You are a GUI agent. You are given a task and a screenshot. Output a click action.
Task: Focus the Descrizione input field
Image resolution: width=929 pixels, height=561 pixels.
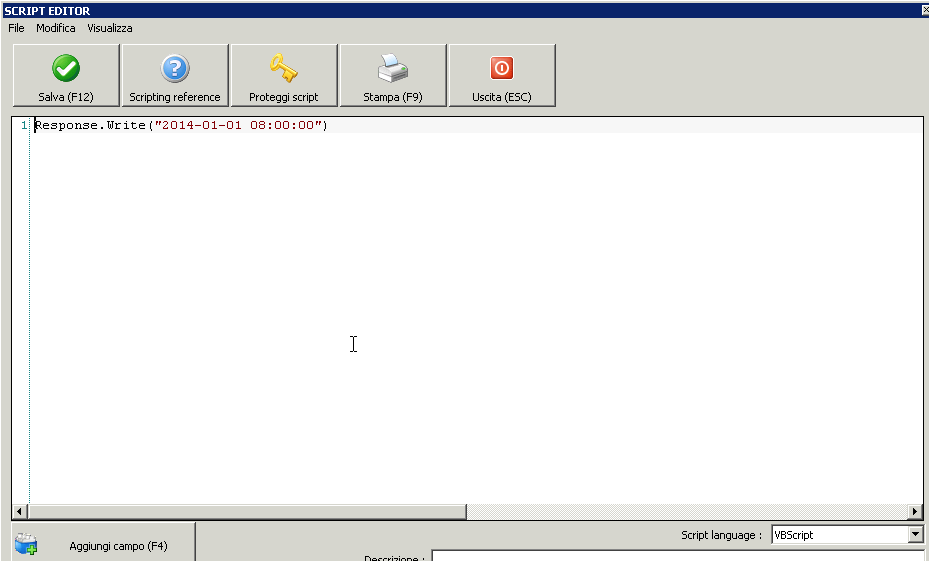coord(680,556)
